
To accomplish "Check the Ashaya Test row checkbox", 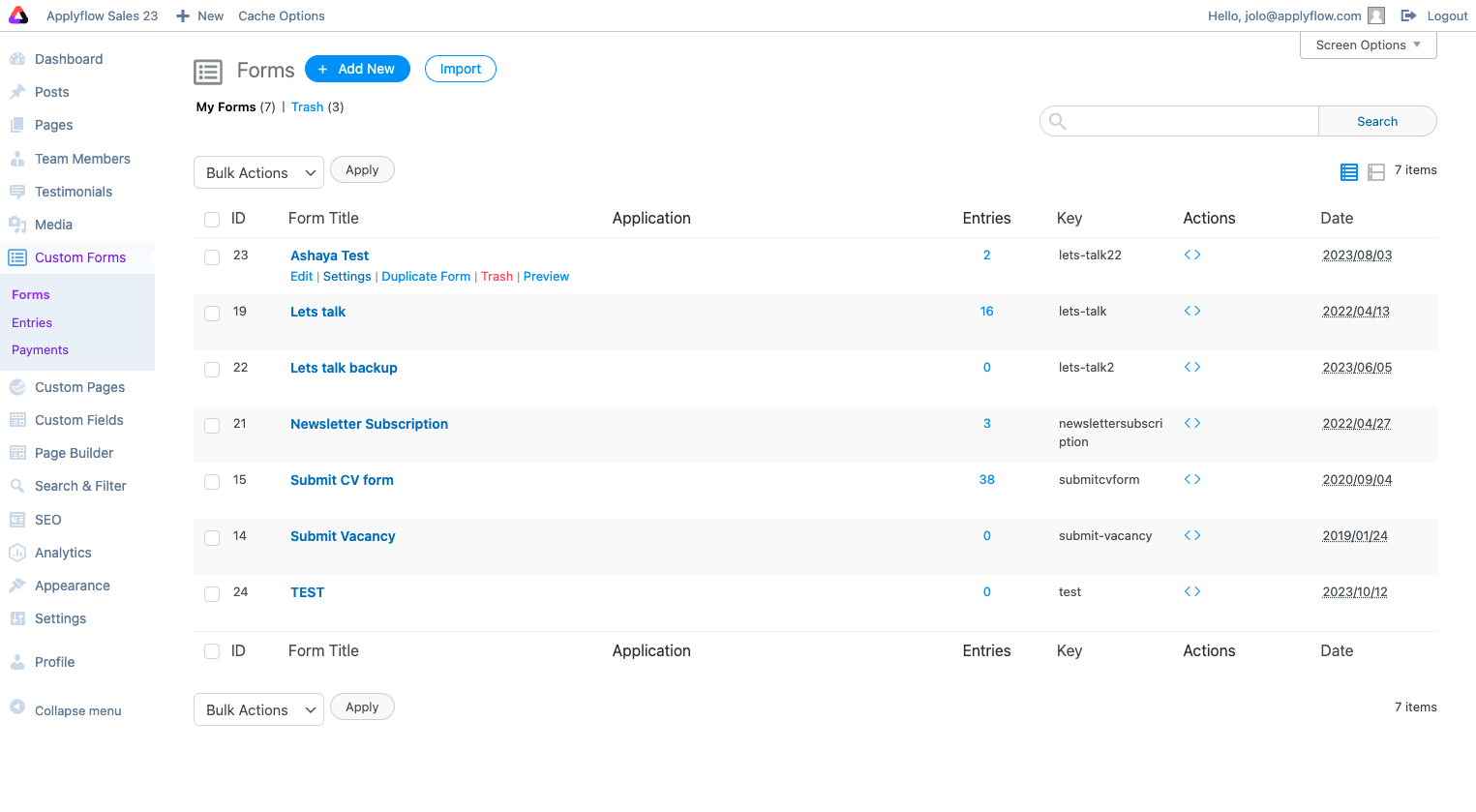I will [212, 257].
